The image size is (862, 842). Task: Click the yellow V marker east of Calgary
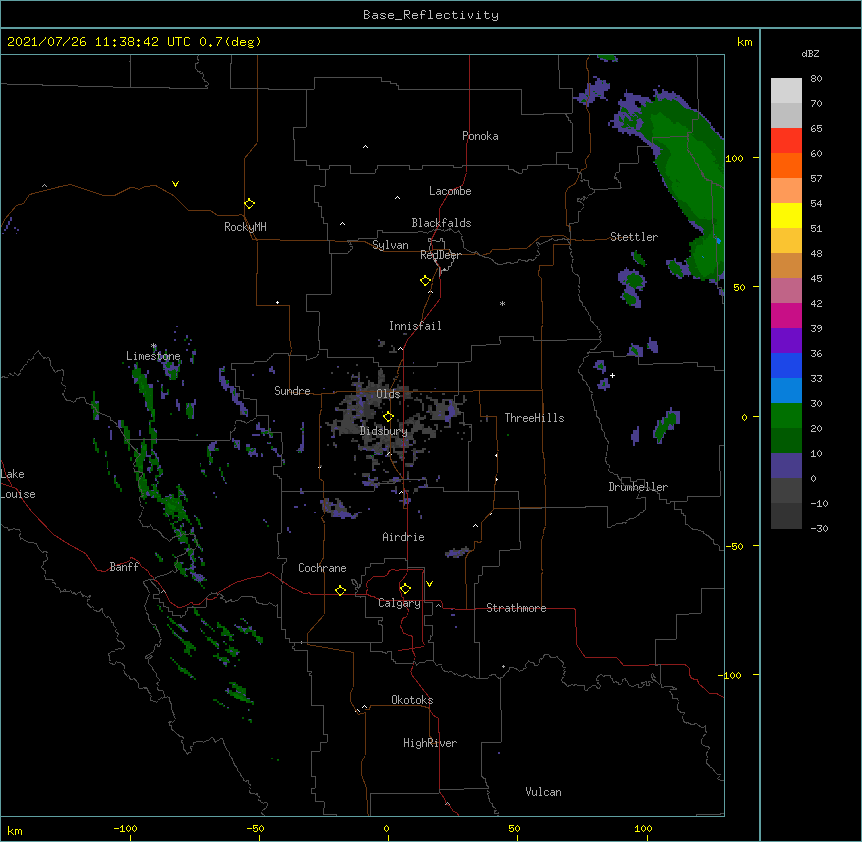pos(429,584)
